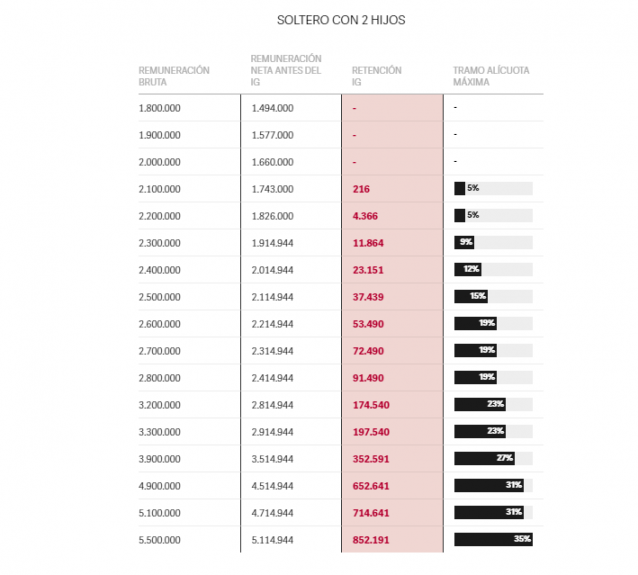Click net salary value 1.494.000
The image size is (638, 575).
pos(272,107)
